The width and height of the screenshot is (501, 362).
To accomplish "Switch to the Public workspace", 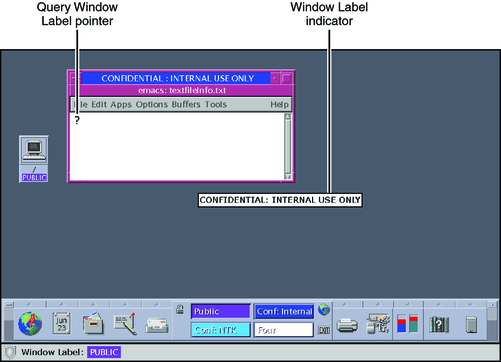I will (x=221, y=311).
